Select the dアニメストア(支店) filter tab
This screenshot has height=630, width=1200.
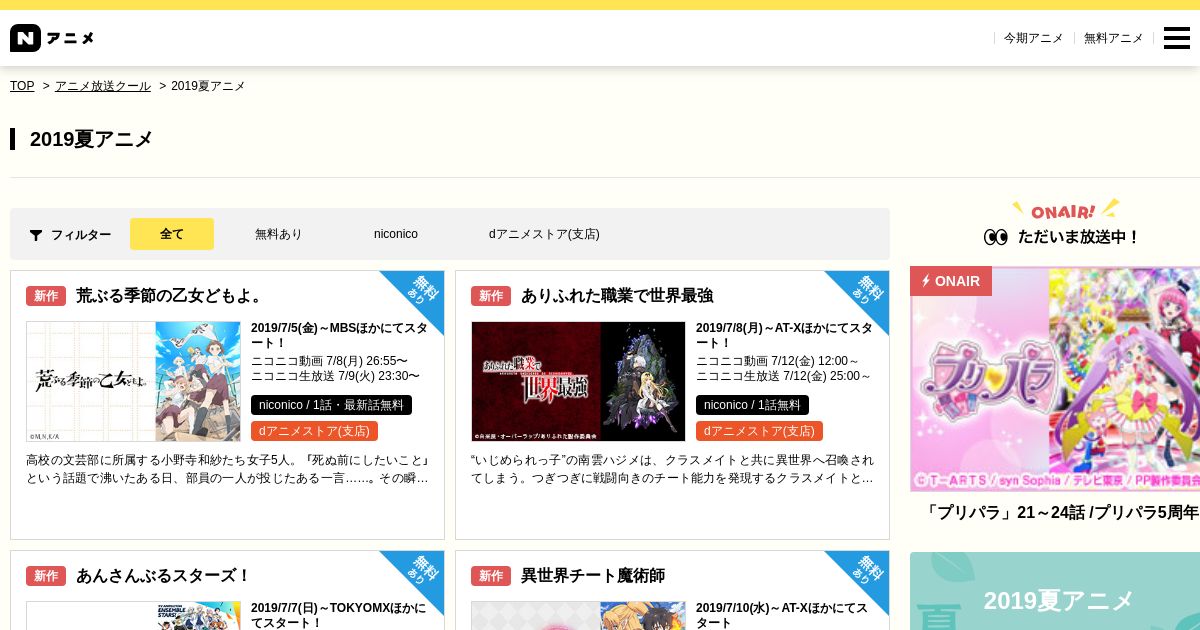coord(544,234)
